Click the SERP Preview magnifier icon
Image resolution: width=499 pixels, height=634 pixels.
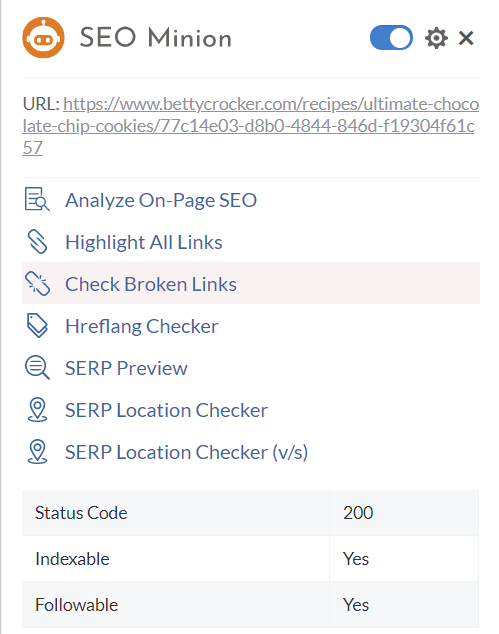pos(37,368)
